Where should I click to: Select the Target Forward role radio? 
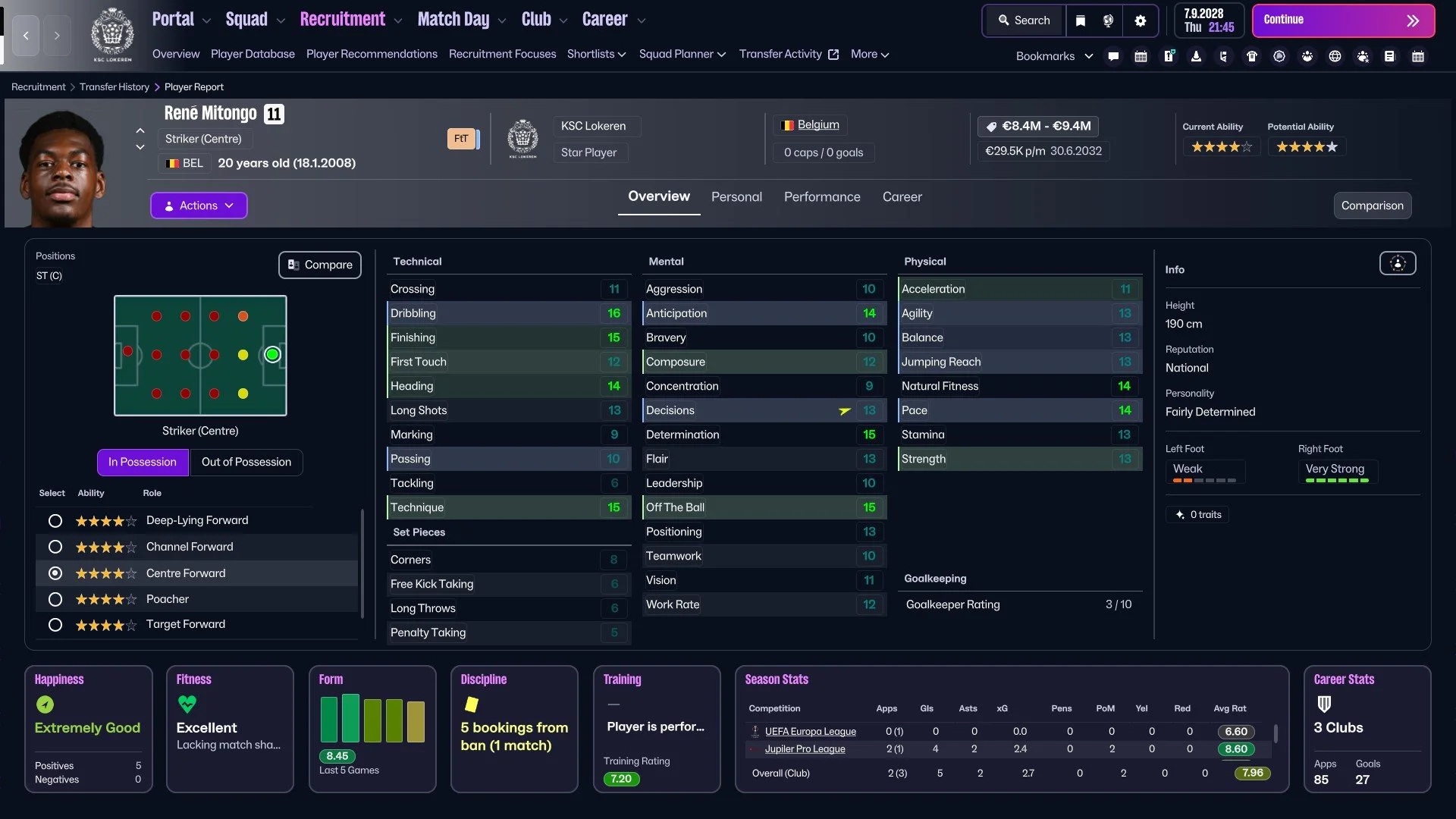[x=55, y=625]
